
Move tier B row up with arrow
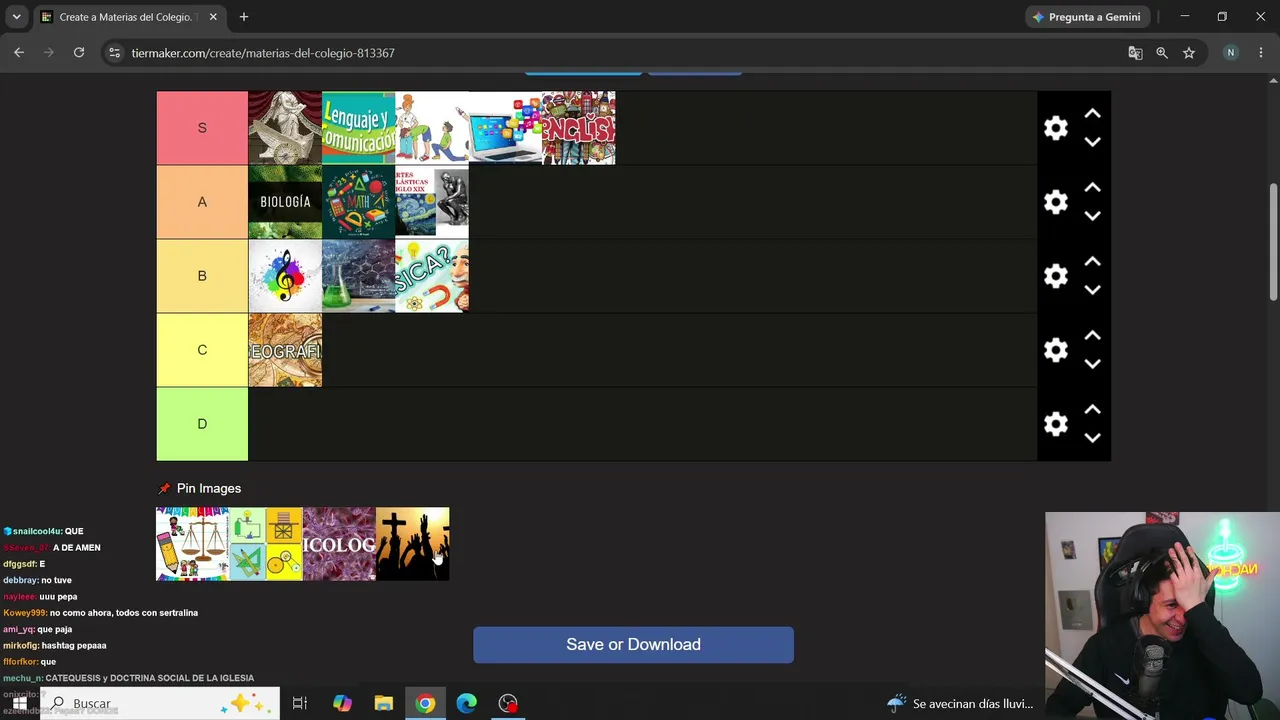[1093, 262]
